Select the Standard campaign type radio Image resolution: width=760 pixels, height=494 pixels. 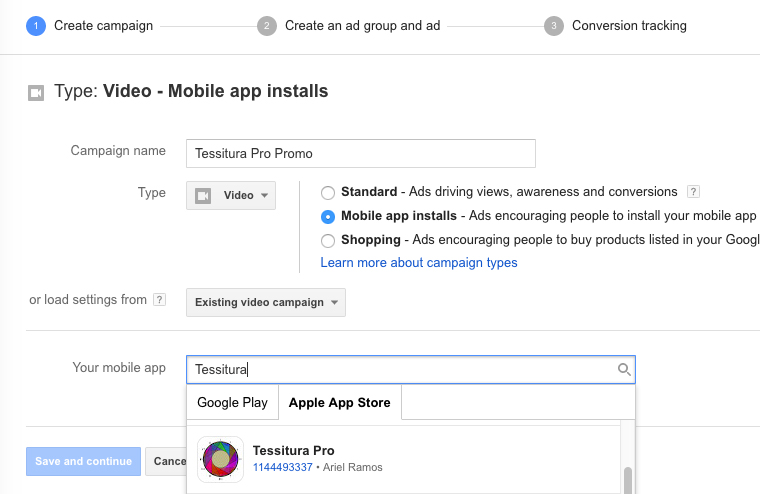[x=328, y=192]
